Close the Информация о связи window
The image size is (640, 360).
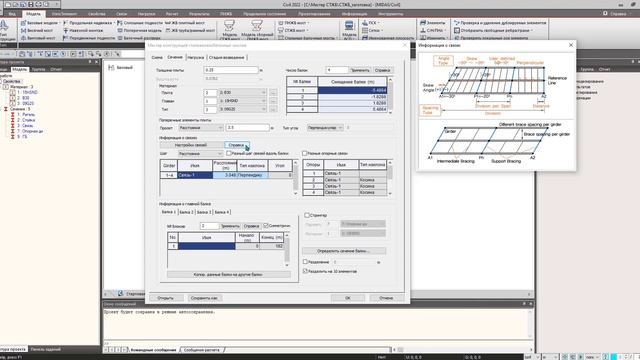click(x=571, y=45)
